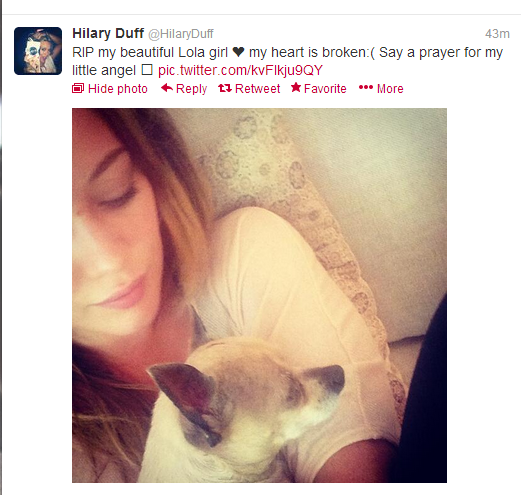Open Hilary Duff's profile avatar
521x495 pixels.
click(38, 51)
